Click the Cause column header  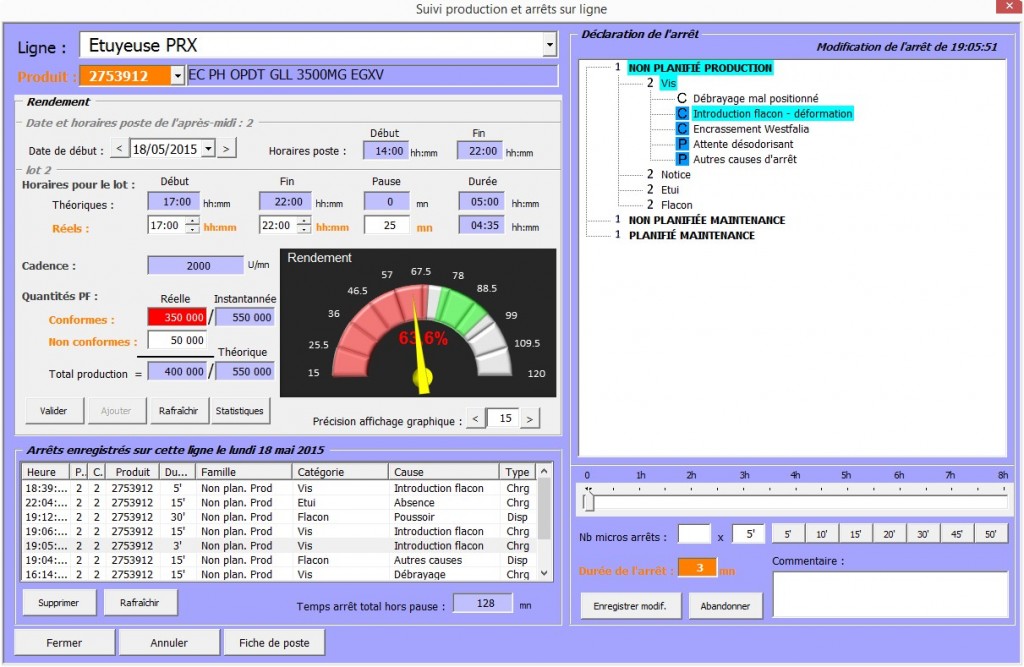pyautogui.click(x=444, y=472)
